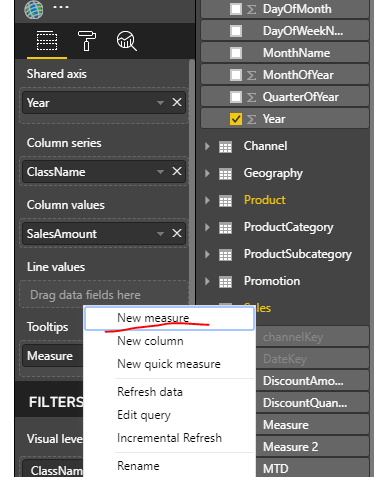Select the Measure field in Sales
Viewport: 374px width, 477px height.
(x=312, y=425)
